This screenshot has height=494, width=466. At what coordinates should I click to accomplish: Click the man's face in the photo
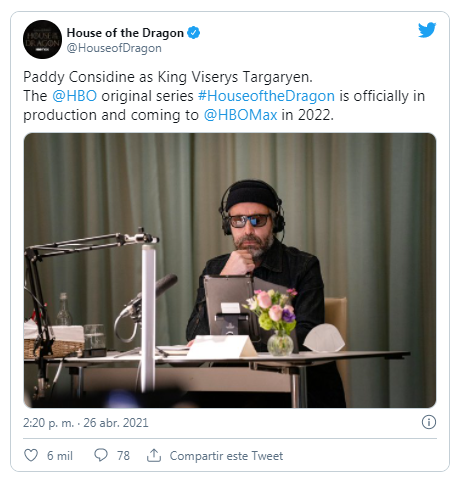(252, 227)
